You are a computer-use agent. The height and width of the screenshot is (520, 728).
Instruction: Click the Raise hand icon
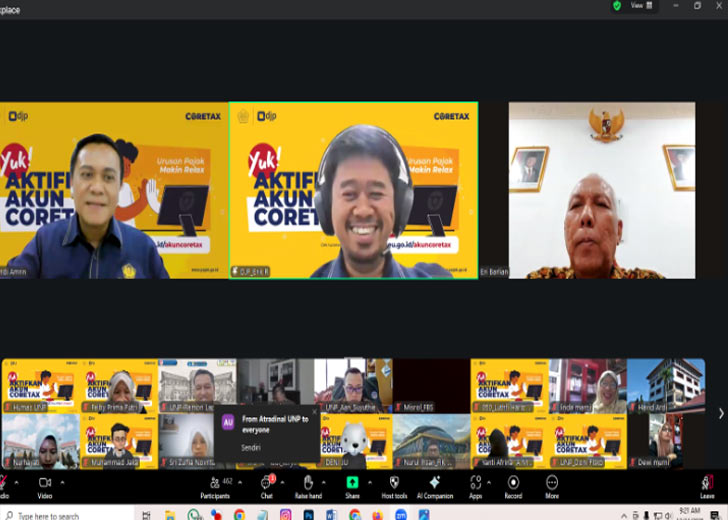click(x=308, y=485)
